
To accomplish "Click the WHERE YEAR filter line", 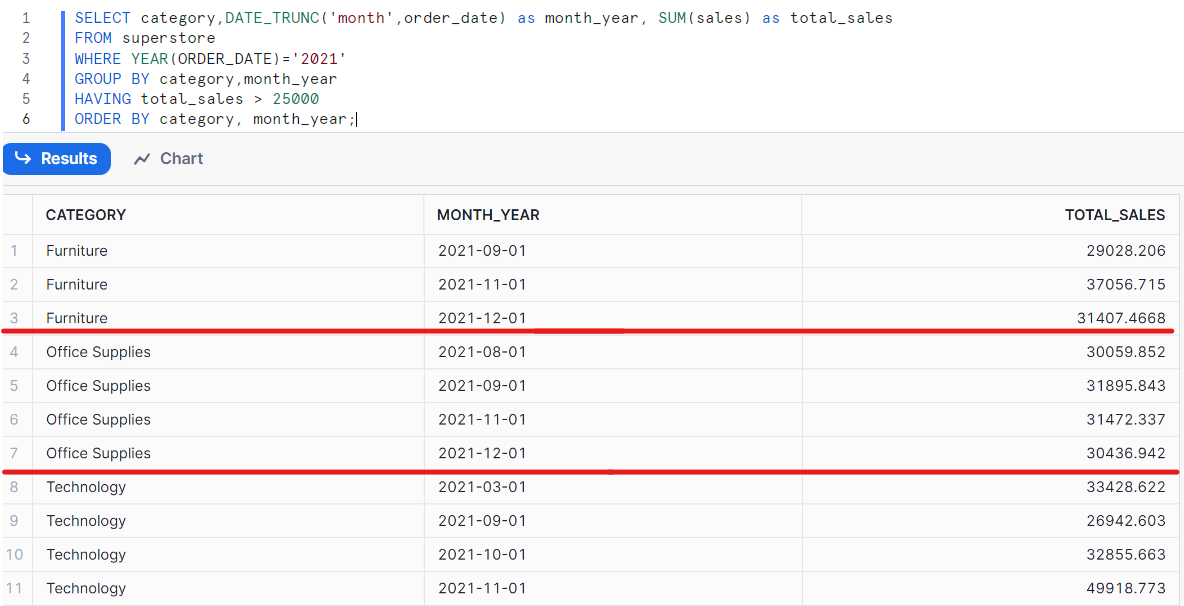I will (x=210, y=59).
